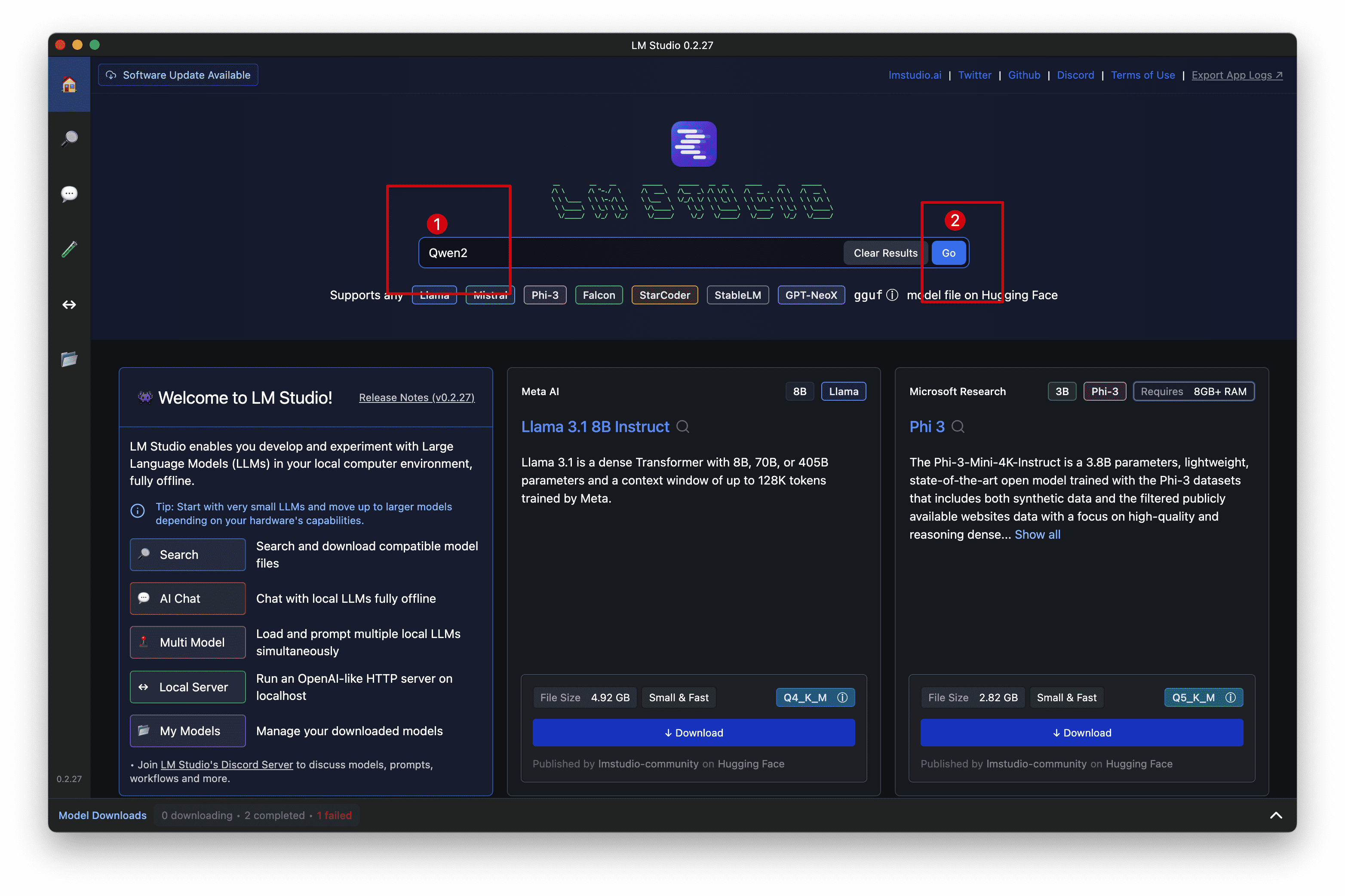Click Small & Fast tag on Phi 3 card
The image size is (1345, 896).
(1066, 697)
